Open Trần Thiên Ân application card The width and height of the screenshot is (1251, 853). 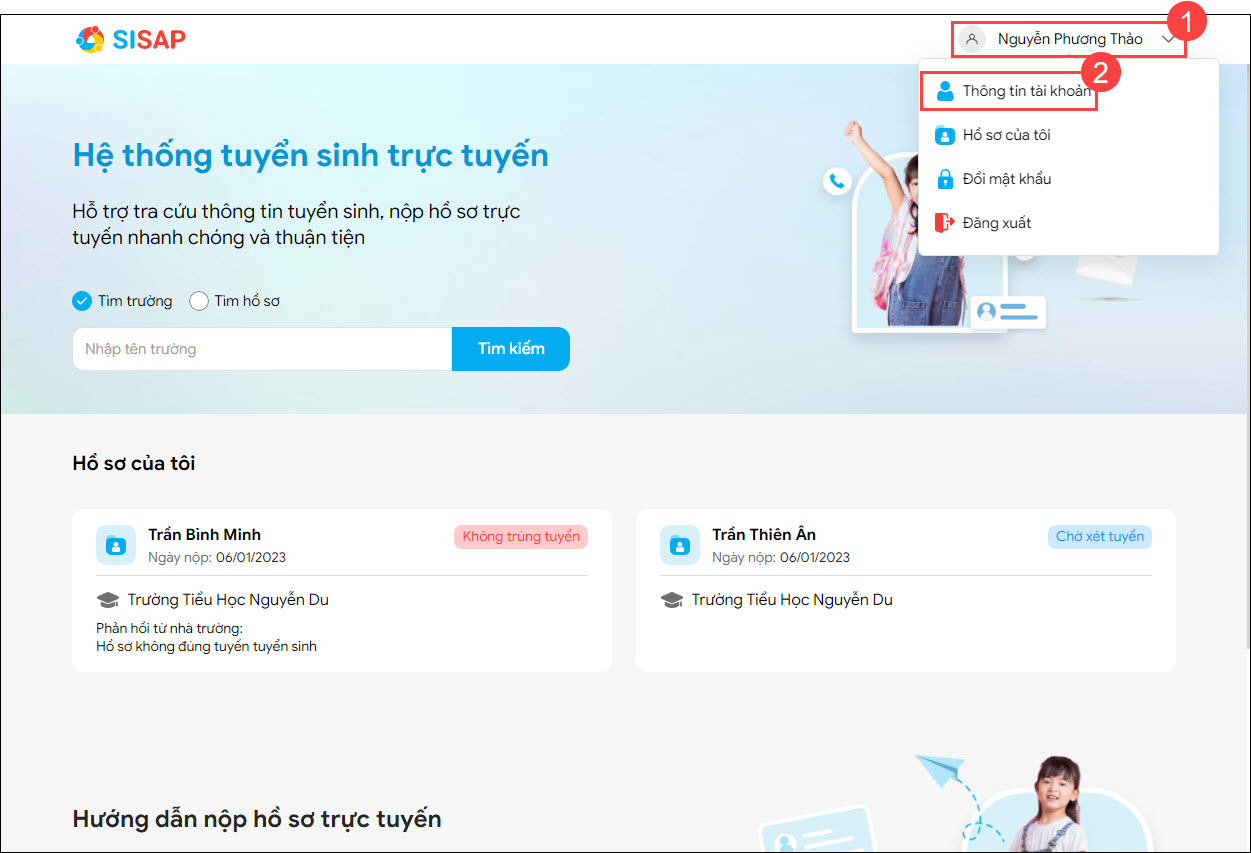pyautogui.click(x=906, y=590)
